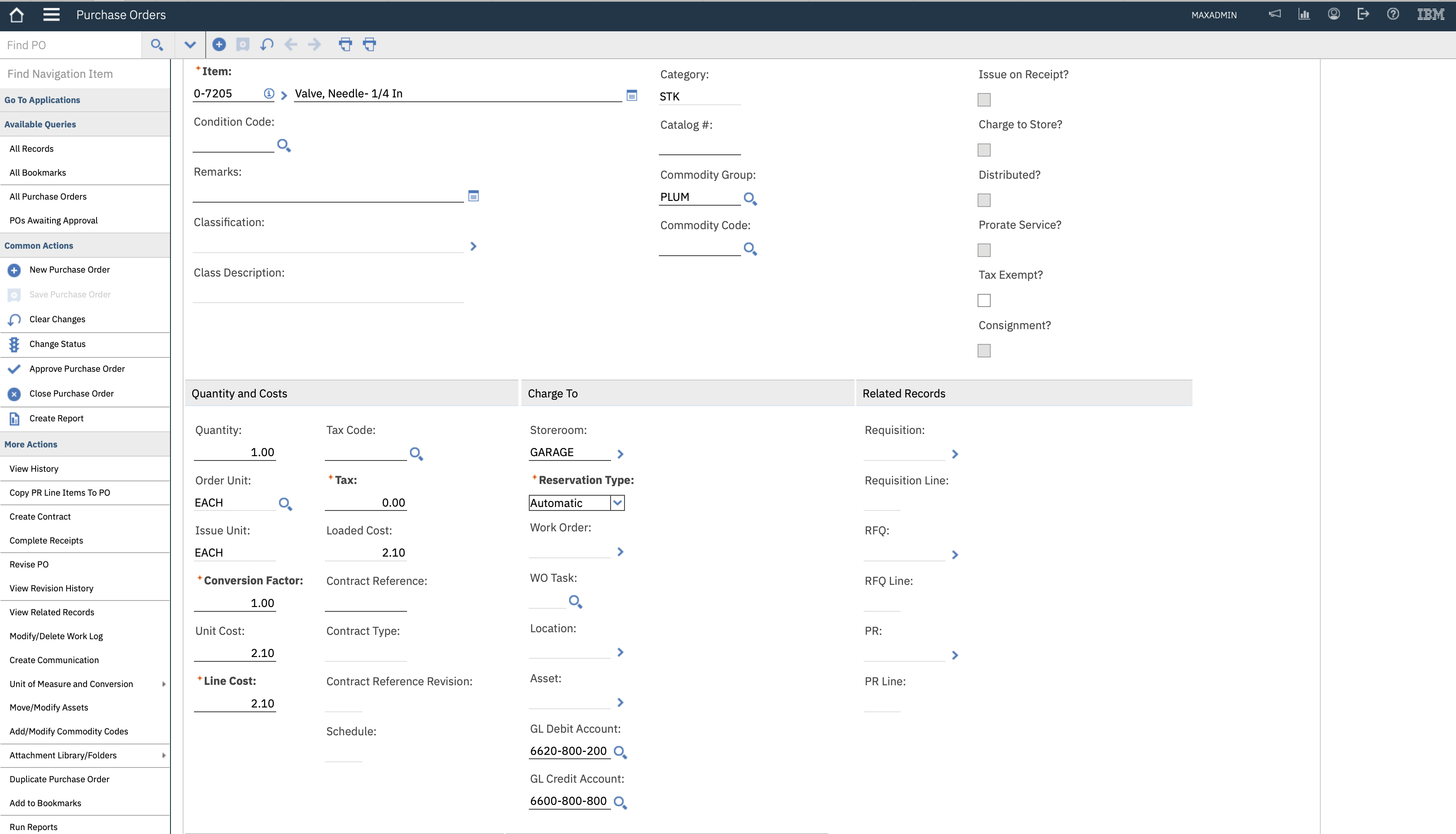Viewport: 1456px width, 834px height.
Task: Open the Reservation Type dropdown
Action: click(x=618, y=503)
